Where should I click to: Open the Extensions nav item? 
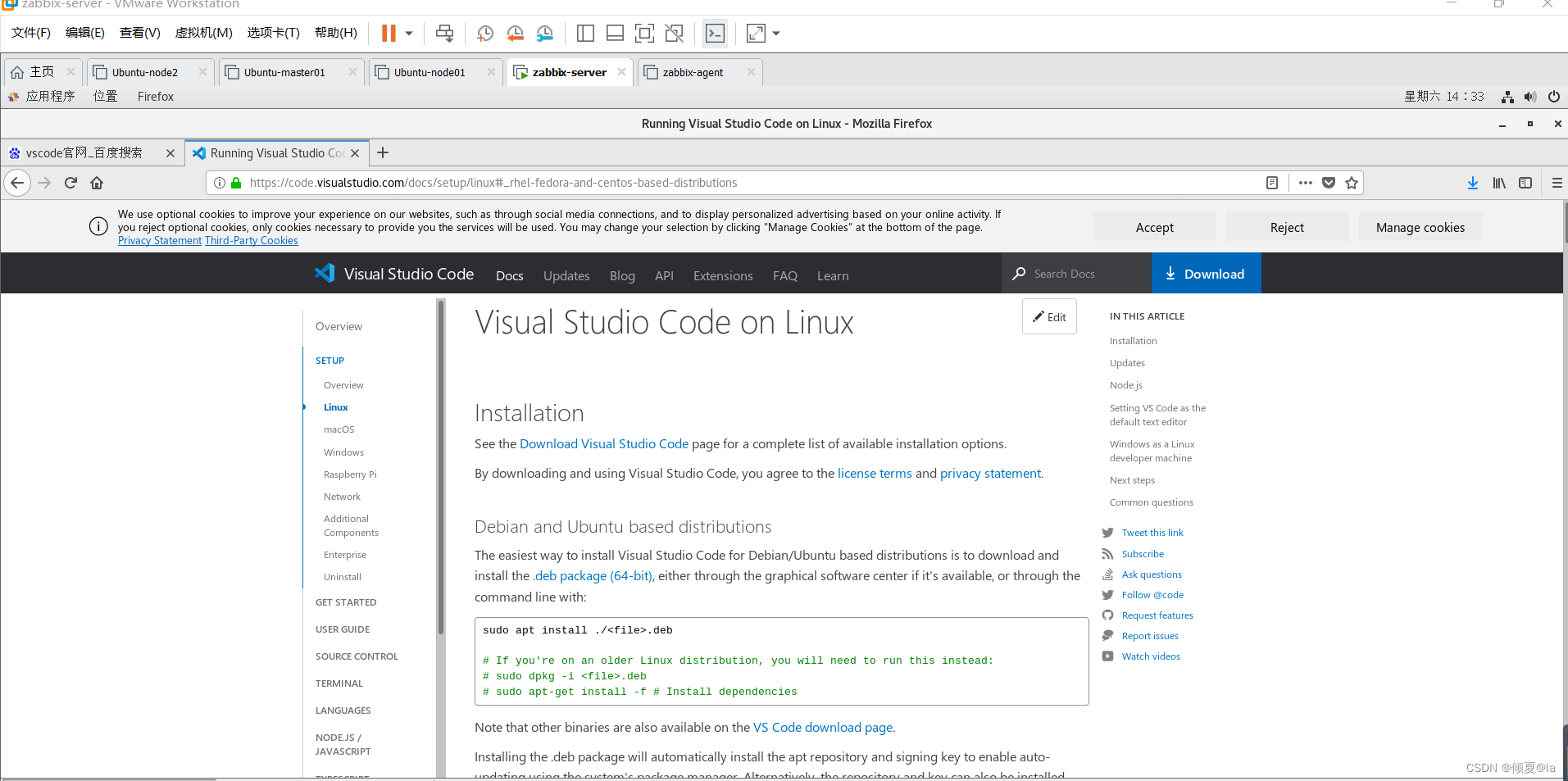point(723,276)
